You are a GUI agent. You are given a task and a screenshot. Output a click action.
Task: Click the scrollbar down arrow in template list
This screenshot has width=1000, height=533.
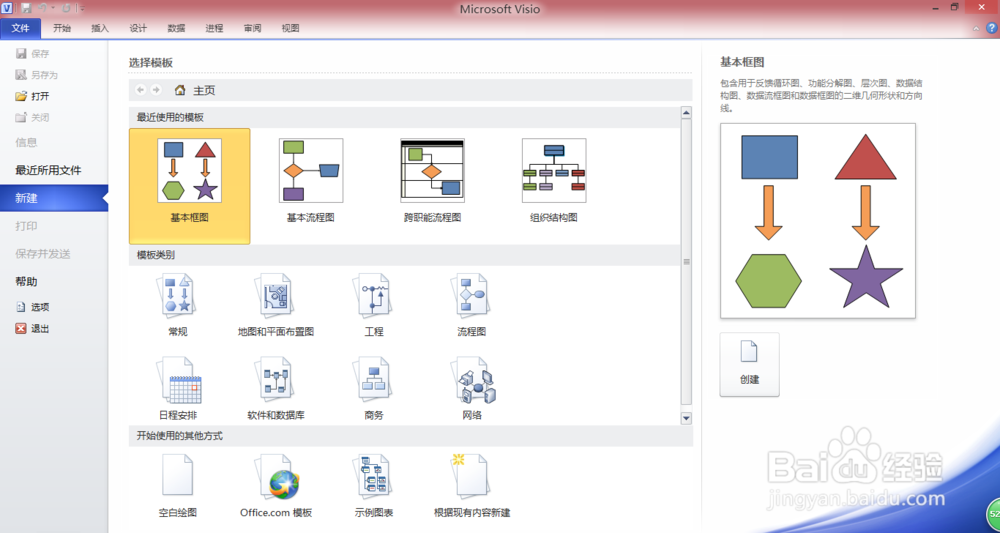coord(686,418)
